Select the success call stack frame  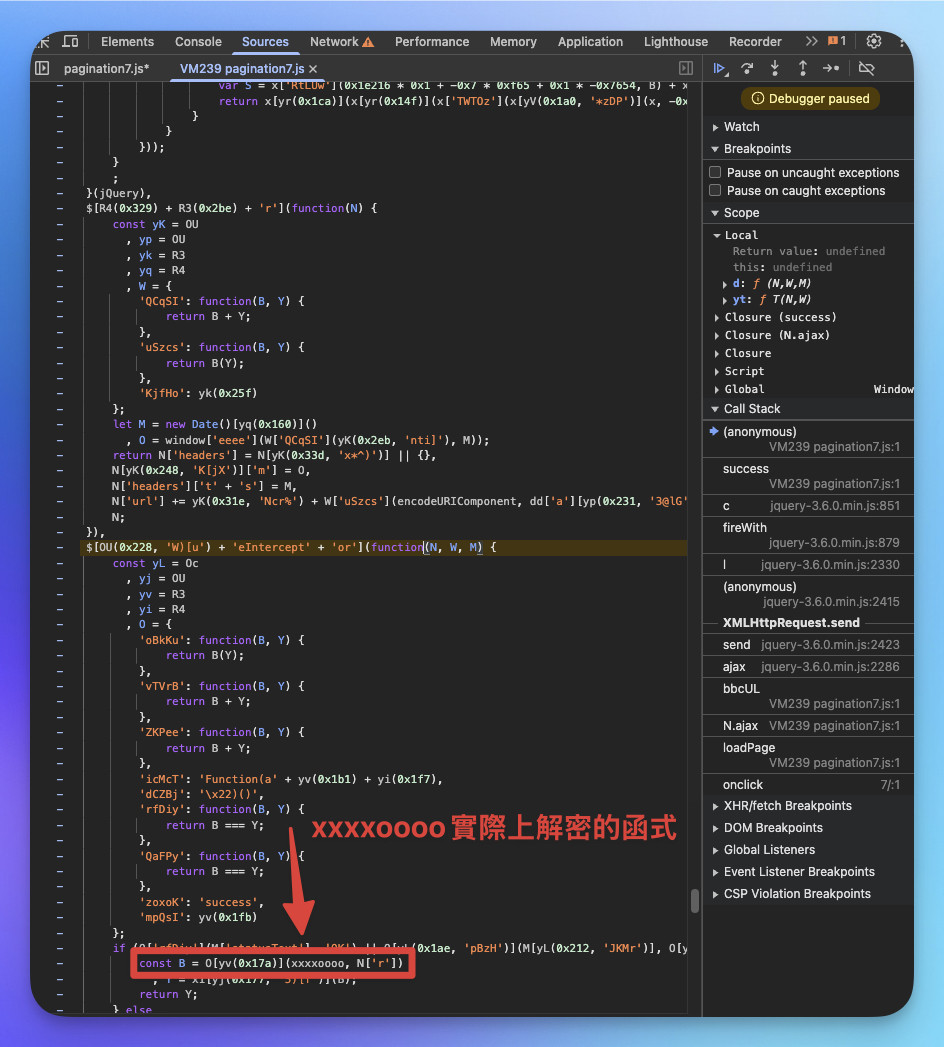pyautogui.click(x=808, y=476)
